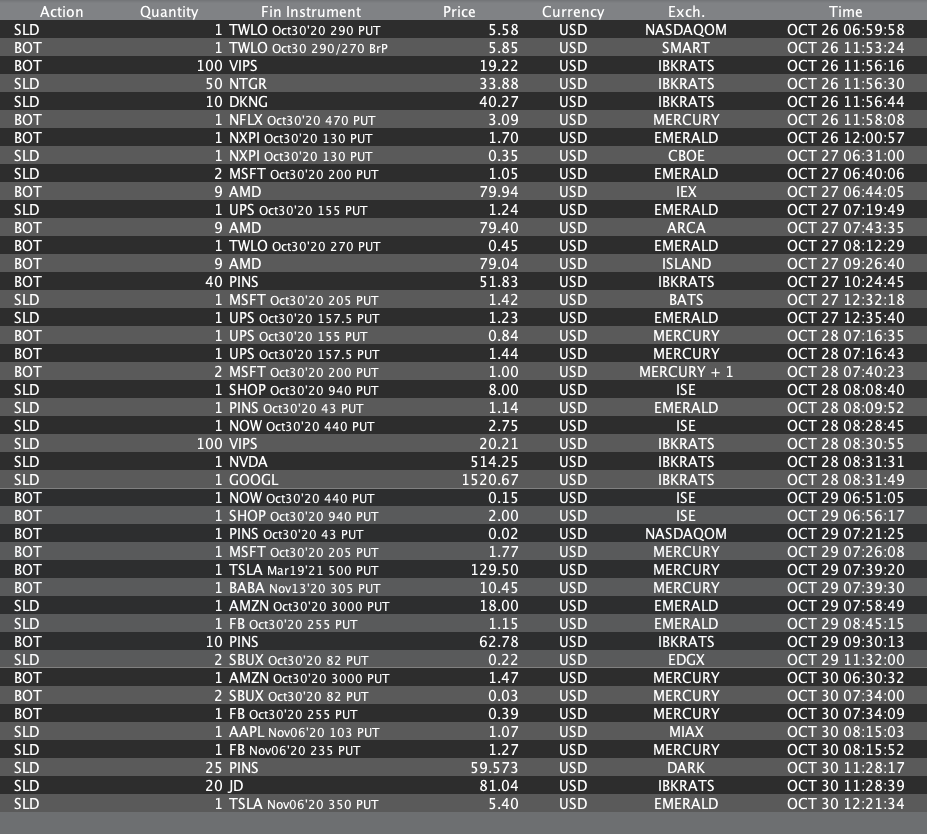This screenshot has width=927, height=834.
Task: Click UPS Oct30'20 157.5 PUT sold at 1.23
Action: tap(464, 318)
